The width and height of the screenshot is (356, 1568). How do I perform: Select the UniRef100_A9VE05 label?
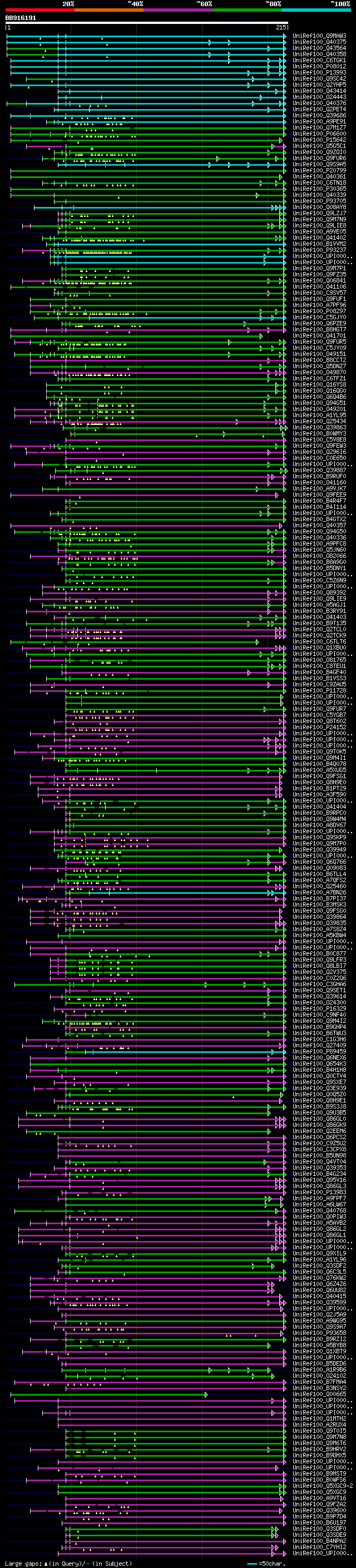(319, 231)
